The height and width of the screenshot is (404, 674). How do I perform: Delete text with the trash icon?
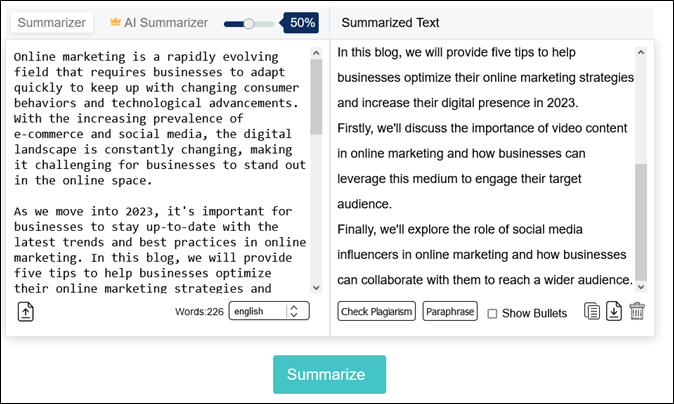tap(637, 311)
